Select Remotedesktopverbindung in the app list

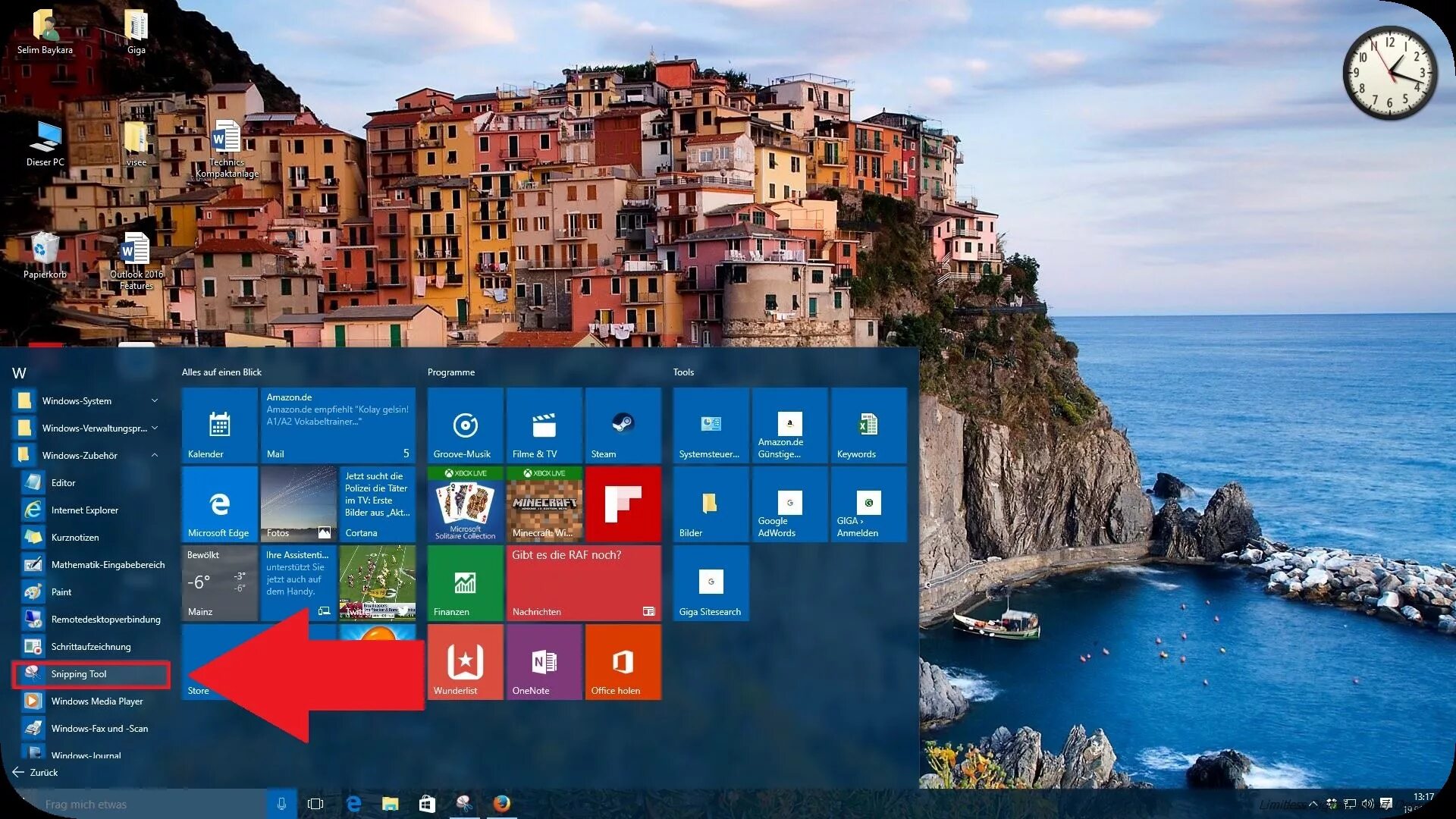click(x=105, y=620)
